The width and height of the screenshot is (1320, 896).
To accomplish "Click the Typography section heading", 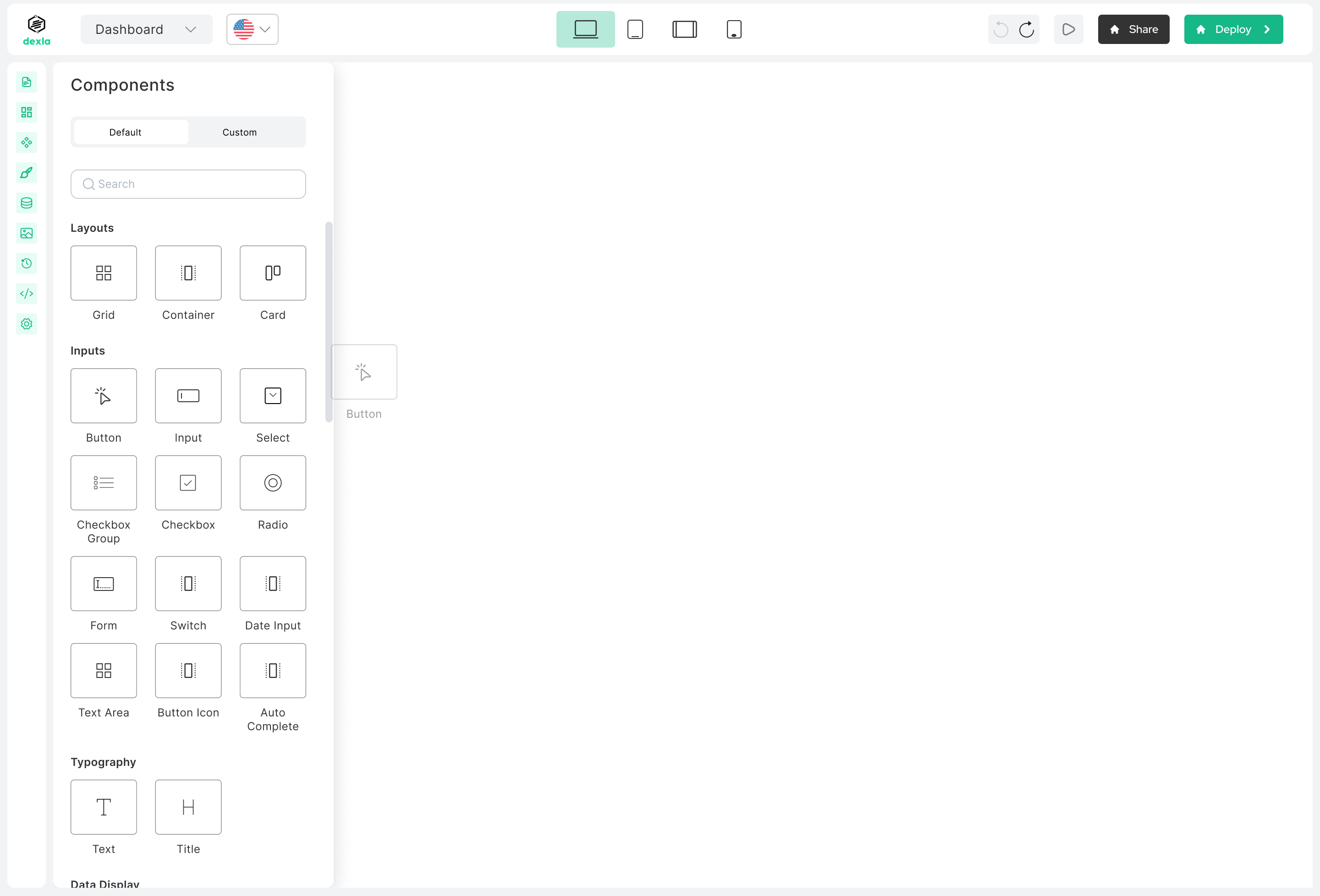I will click(x=103, y=762).
